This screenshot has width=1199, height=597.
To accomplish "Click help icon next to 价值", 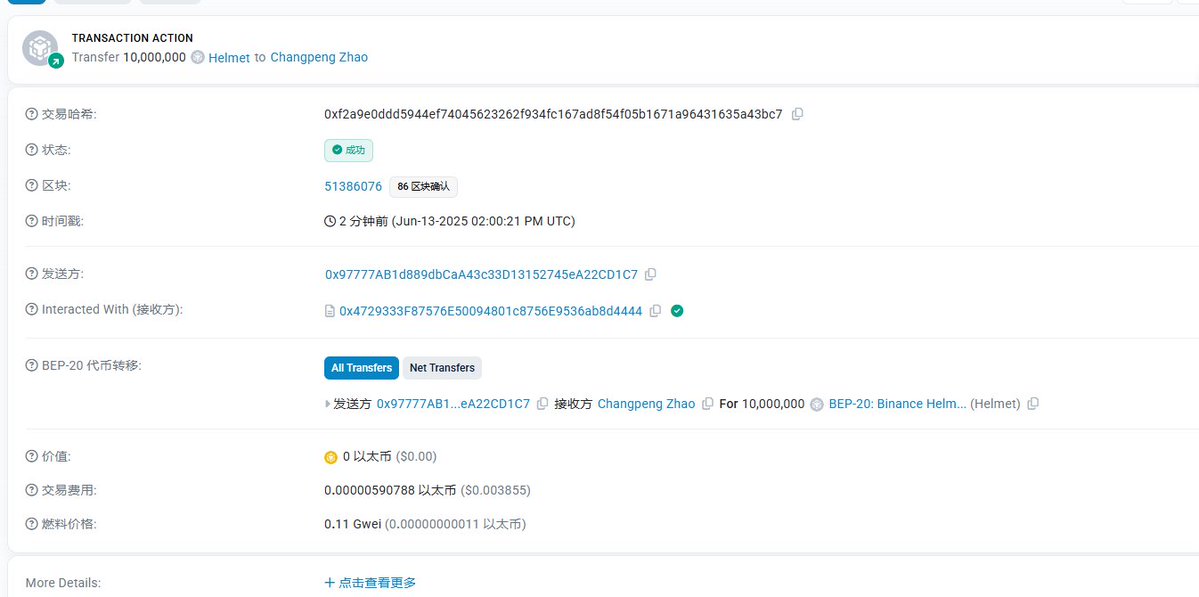I will tap(31, 456).
